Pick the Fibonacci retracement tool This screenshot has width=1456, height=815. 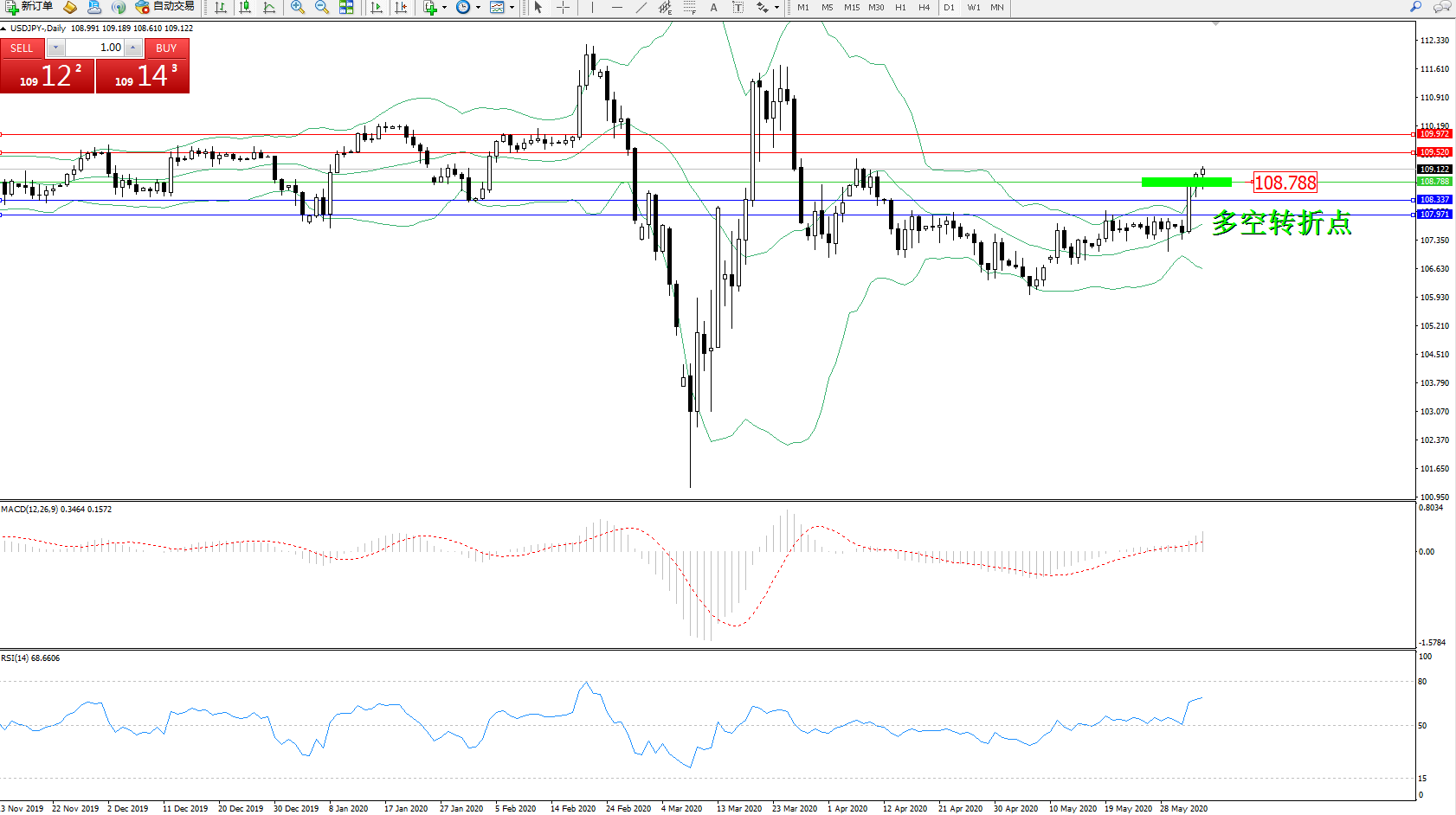pos(689,8)
